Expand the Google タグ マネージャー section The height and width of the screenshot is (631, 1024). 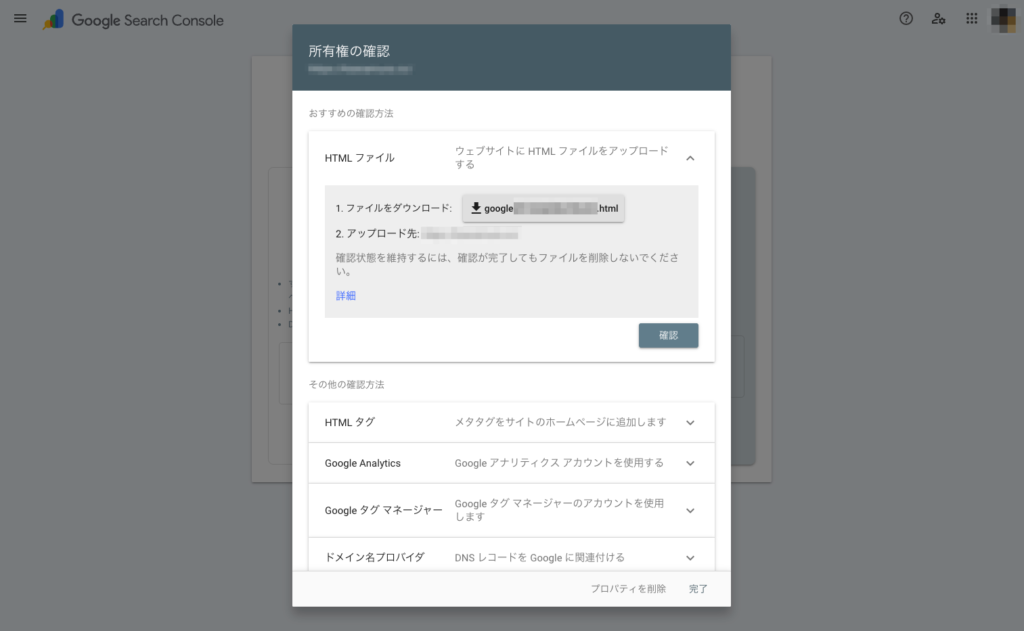689,510
